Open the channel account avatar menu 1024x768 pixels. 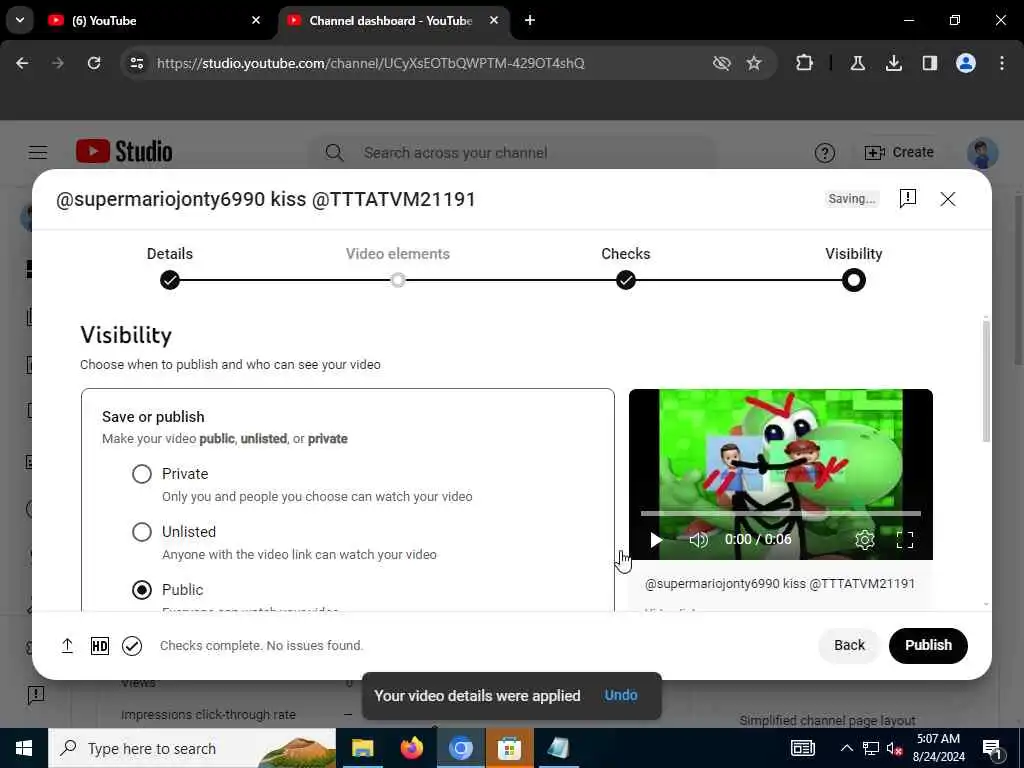(x=982, y=153)
